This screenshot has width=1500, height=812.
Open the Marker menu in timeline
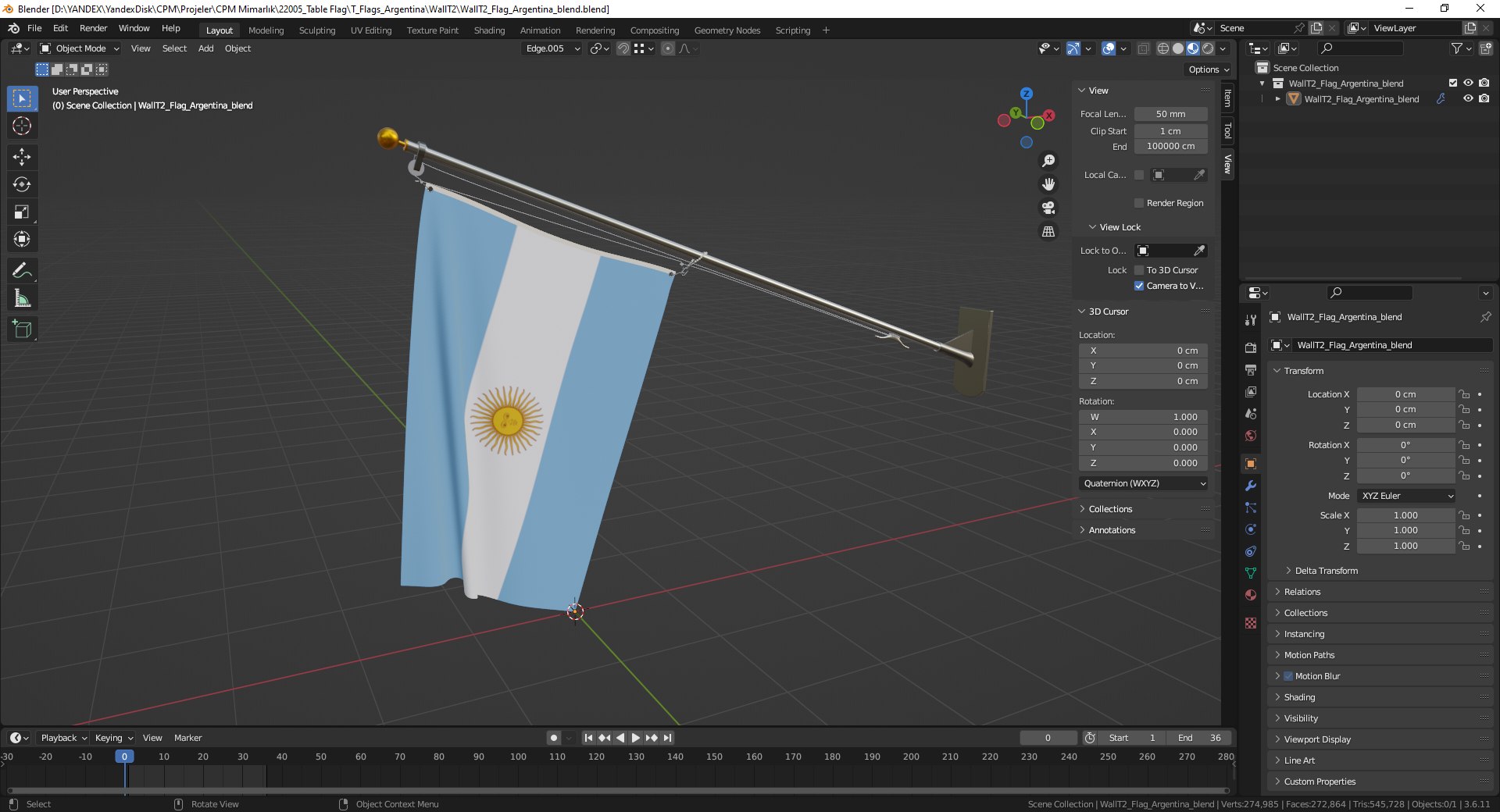187,738
